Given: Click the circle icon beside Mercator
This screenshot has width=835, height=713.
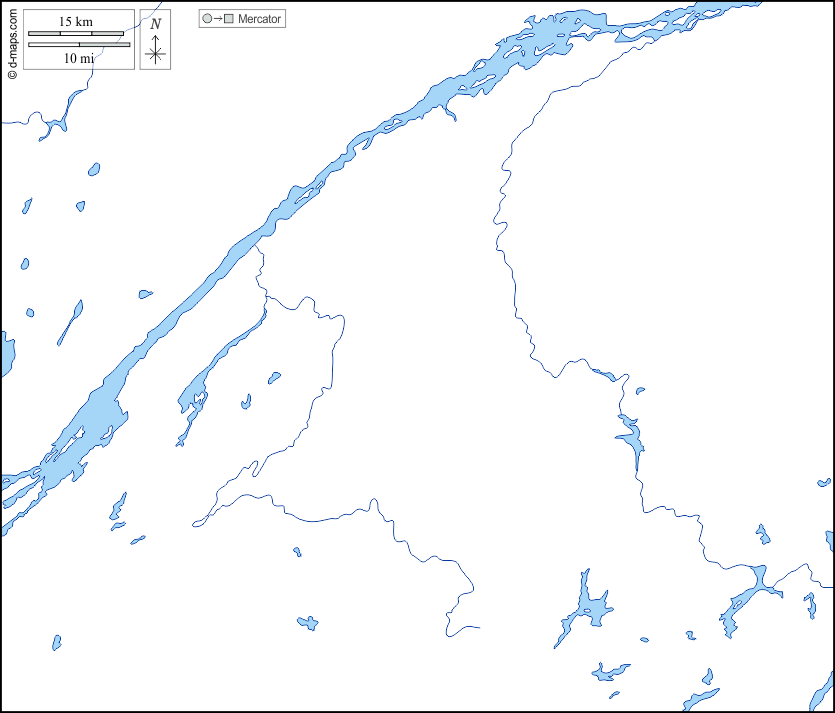Looking at the screenshot, I should [206, 19].
